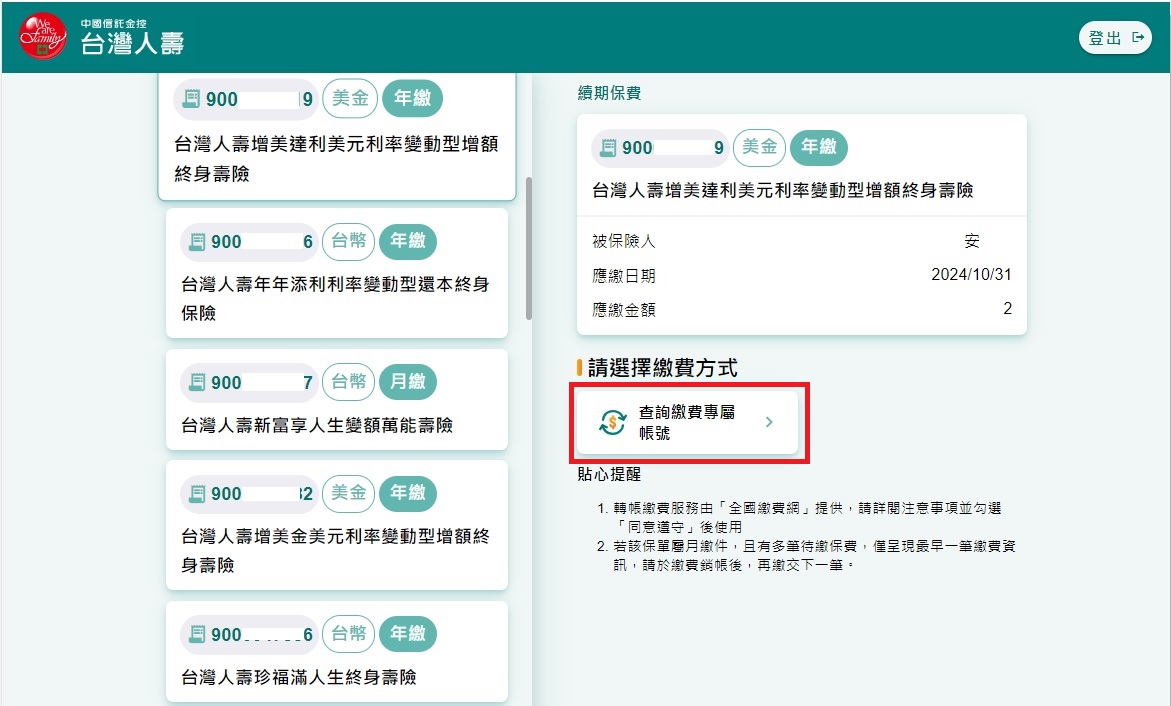This screenshot has height=706, width=1171.
Task: Click the due date 2024/10/31 value
Action: pos(971,275)
